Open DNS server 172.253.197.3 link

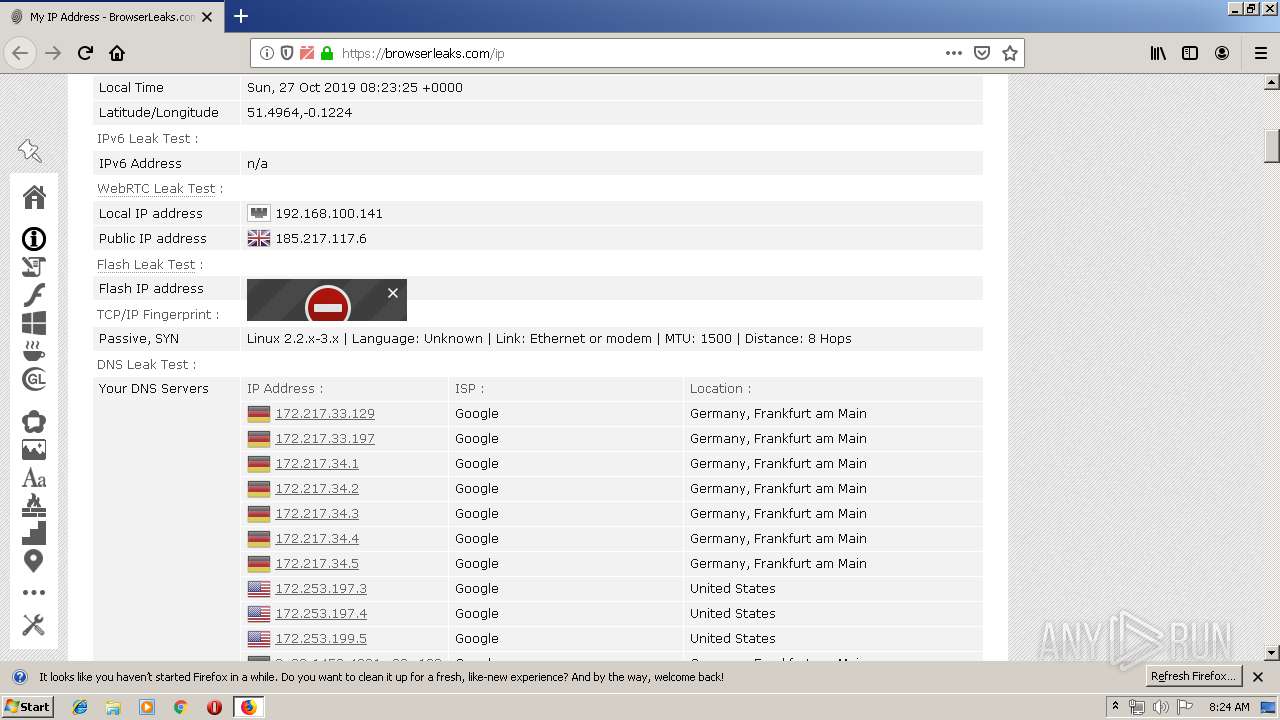321,588
